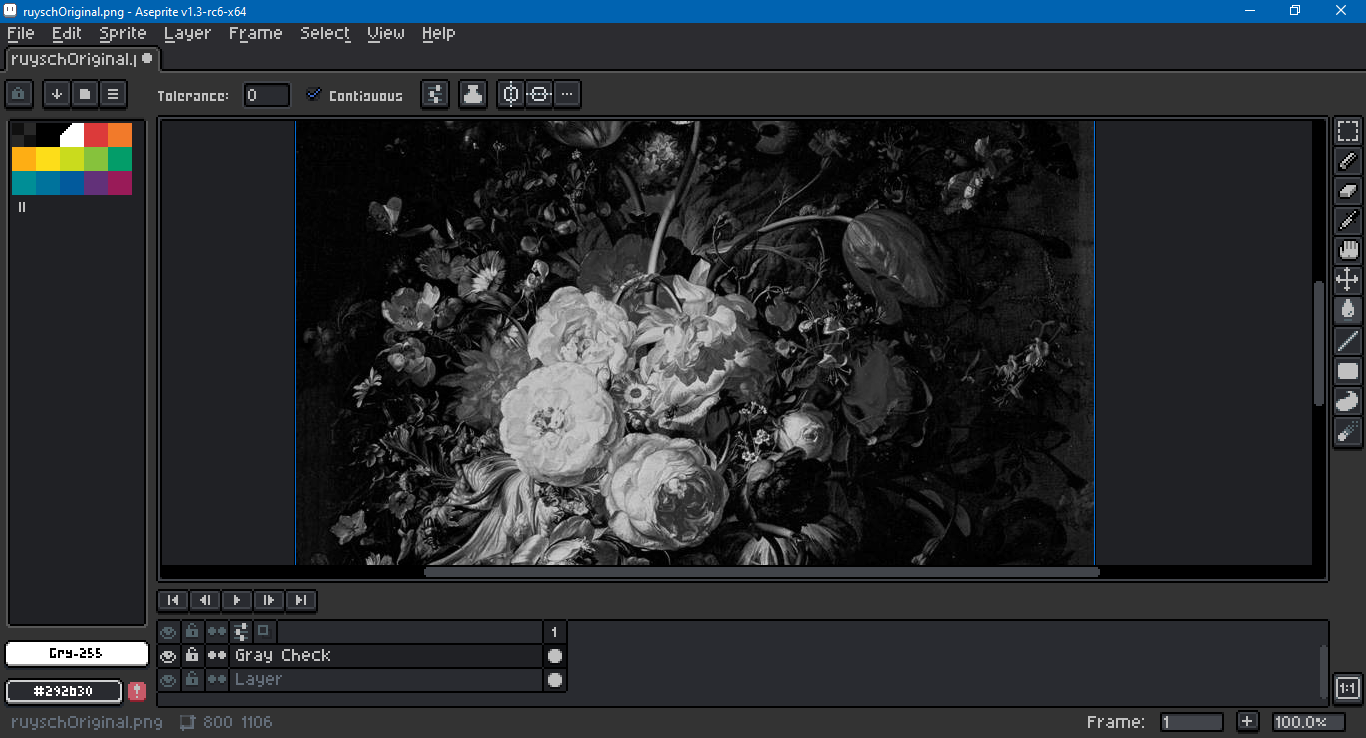The width and height of the screenshot is (1366, 738).
Task: Select the Rectangle shape tool
Action: [x=1348, y=371]
